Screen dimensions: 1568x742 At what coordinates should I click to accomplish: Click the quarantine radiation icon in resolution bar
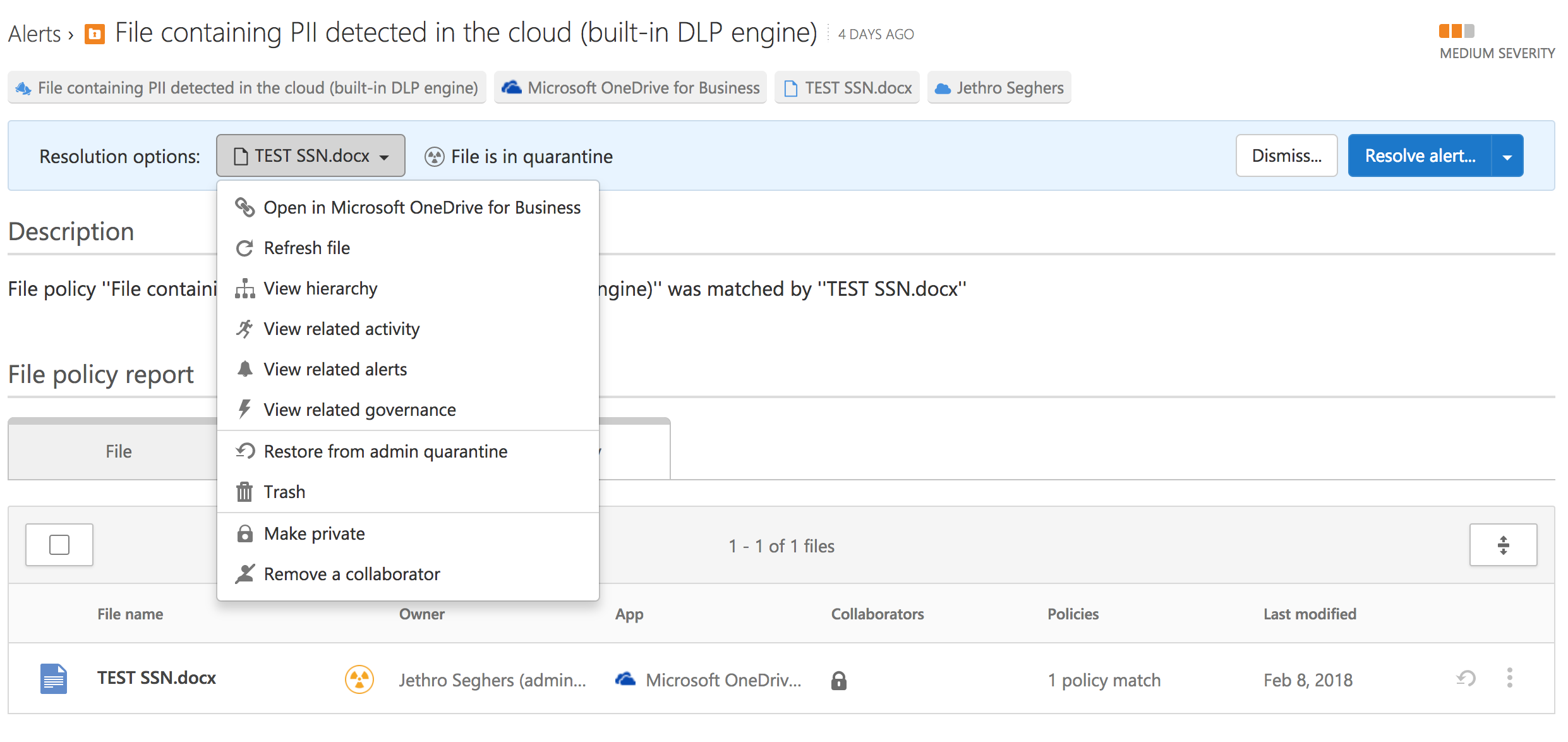pyautogui.click(x=434, y=156)
